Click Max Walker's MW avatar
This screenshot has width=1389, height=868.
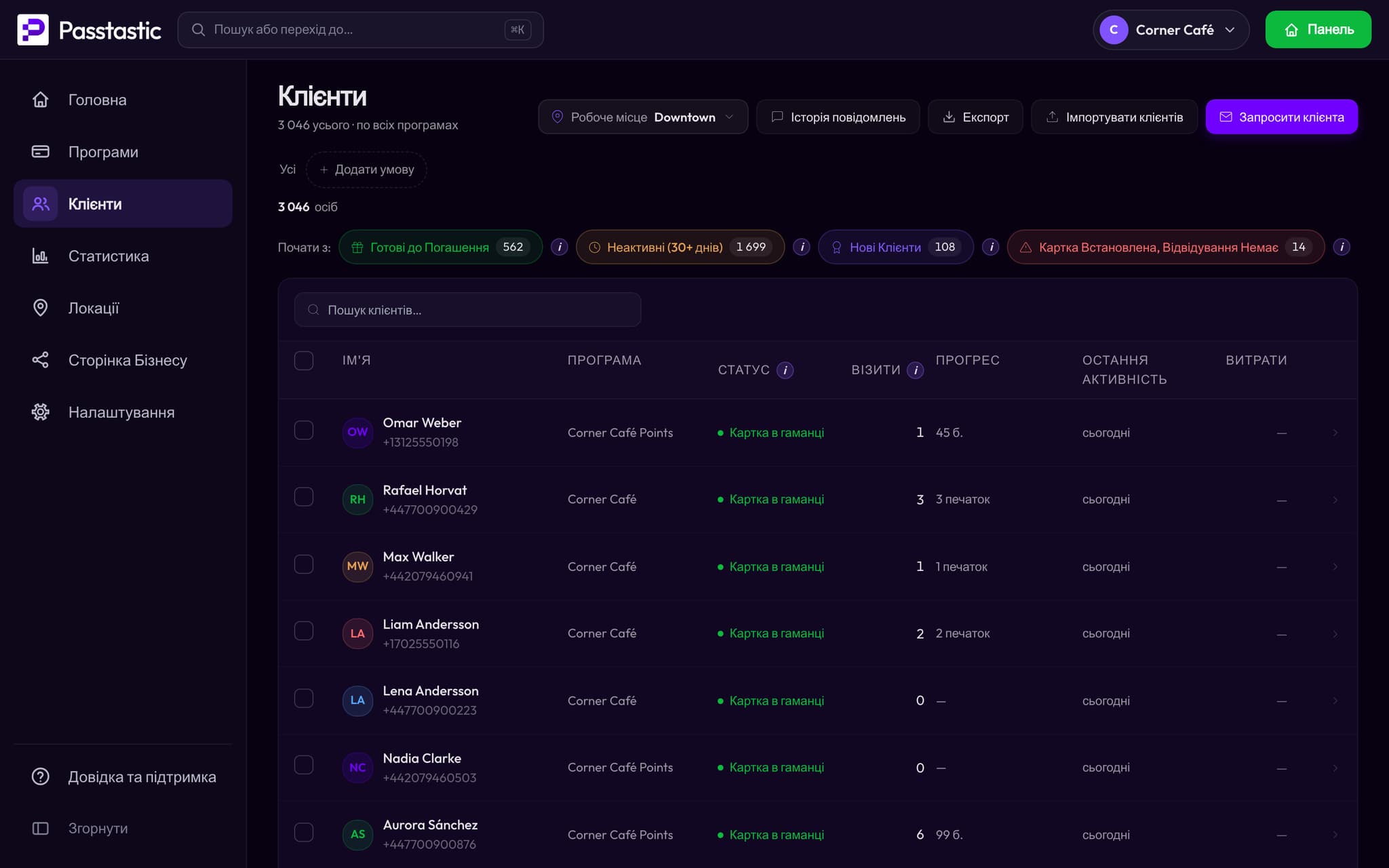point(357,566)
